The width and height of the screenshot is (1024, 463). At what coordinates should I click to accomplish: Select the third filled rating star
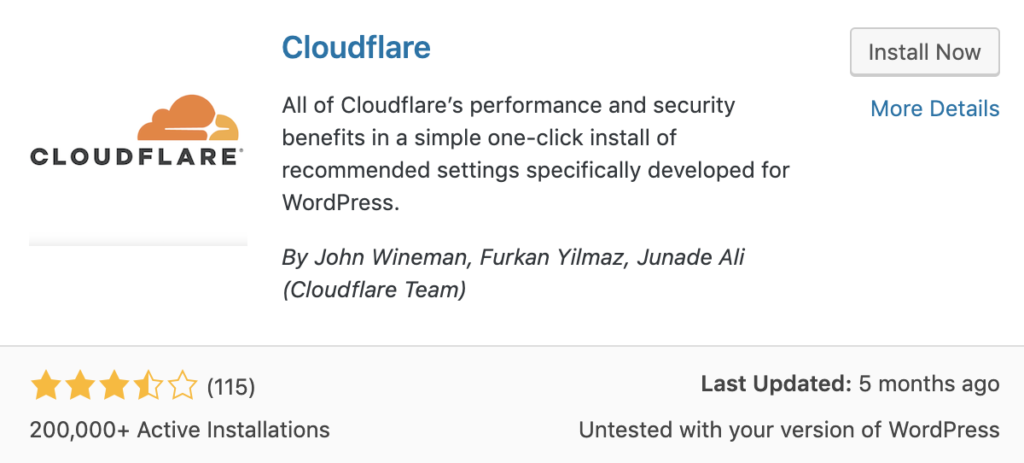114,386
